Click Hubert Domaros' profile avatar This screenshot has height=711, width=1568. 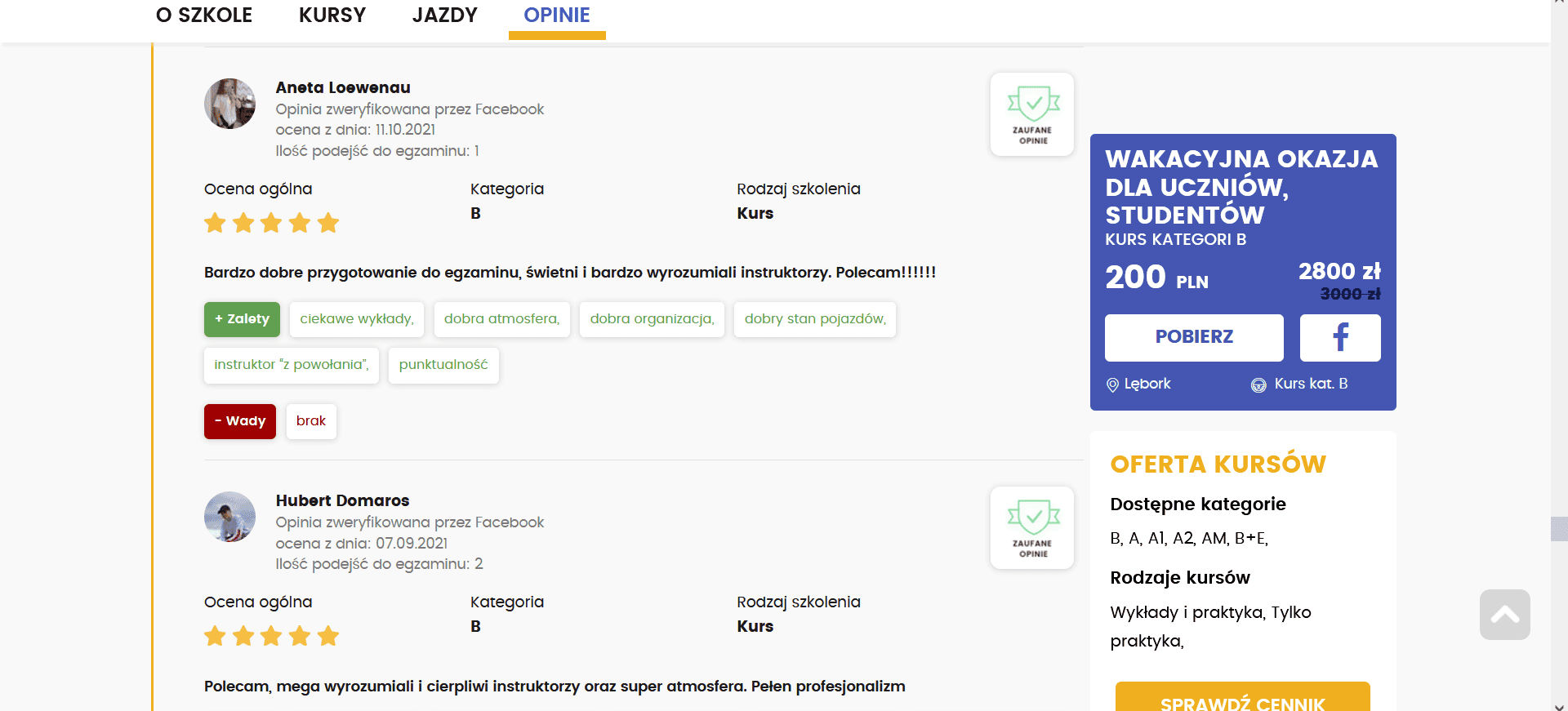point(229,517)
